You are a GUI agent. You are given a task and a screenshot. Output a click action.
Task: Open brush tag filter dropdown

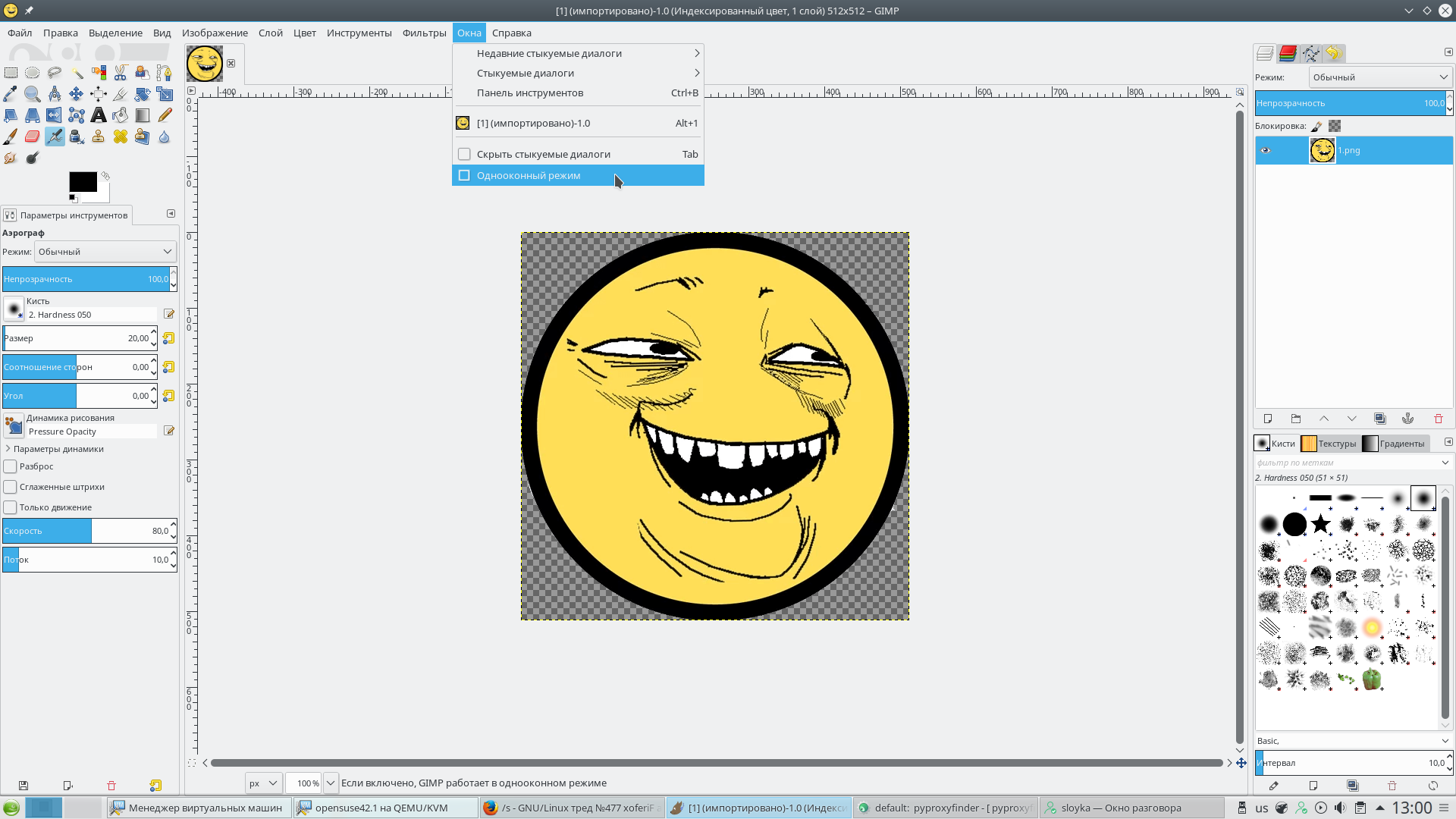pyautogui.click(x=1445, y=463)
